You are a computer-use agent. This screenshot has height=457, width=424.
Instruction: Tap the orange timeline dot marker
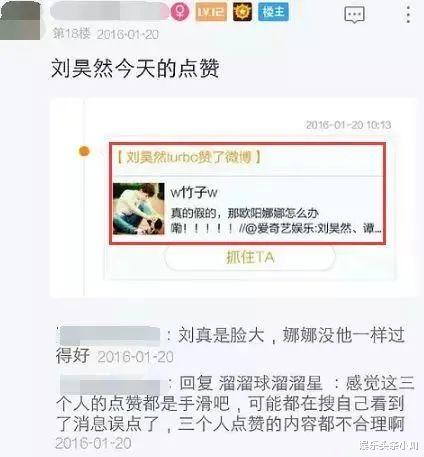click(x=84, y=151)
